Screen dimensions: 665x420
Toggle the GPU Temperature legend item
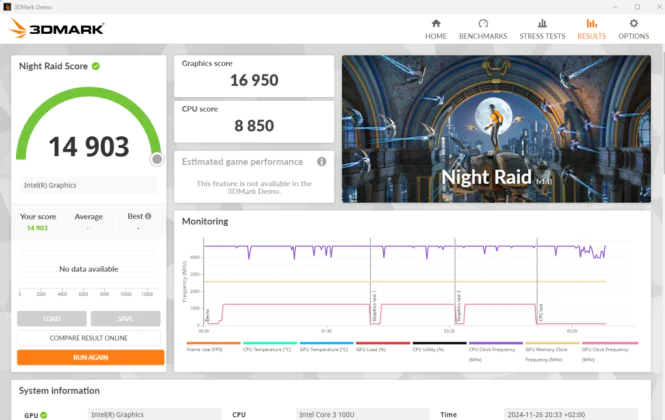tap(326, 347)
